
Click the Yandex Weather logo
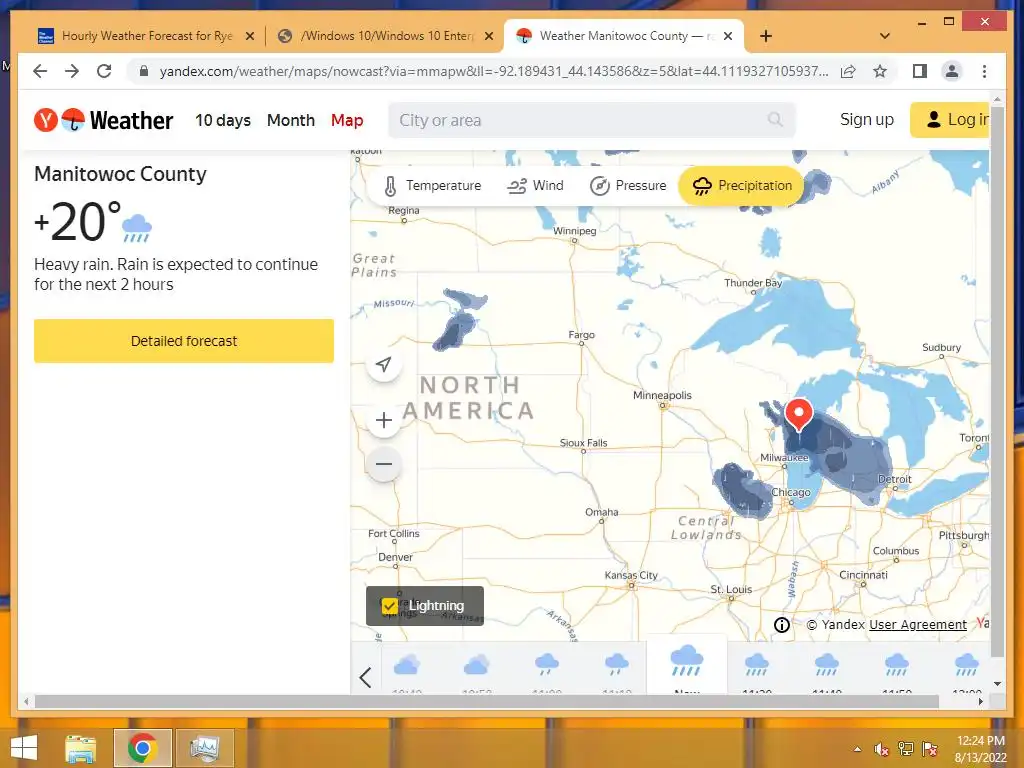104,120
